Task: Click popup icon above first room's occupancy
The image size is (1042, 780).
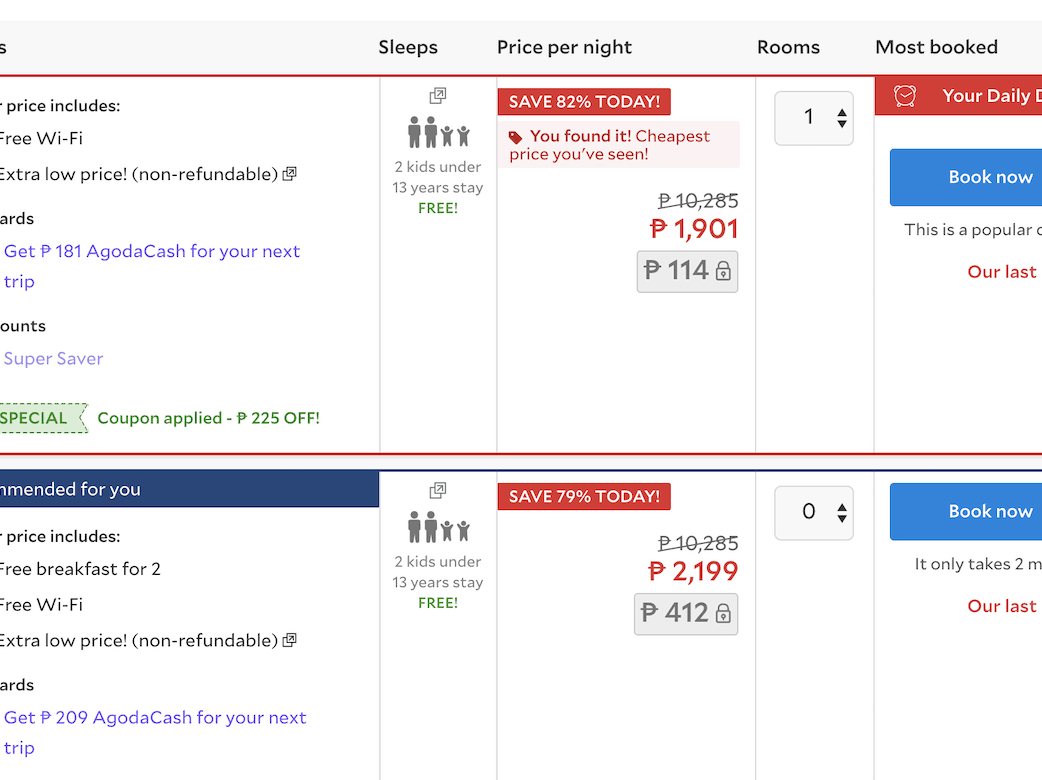Action: 438,96
